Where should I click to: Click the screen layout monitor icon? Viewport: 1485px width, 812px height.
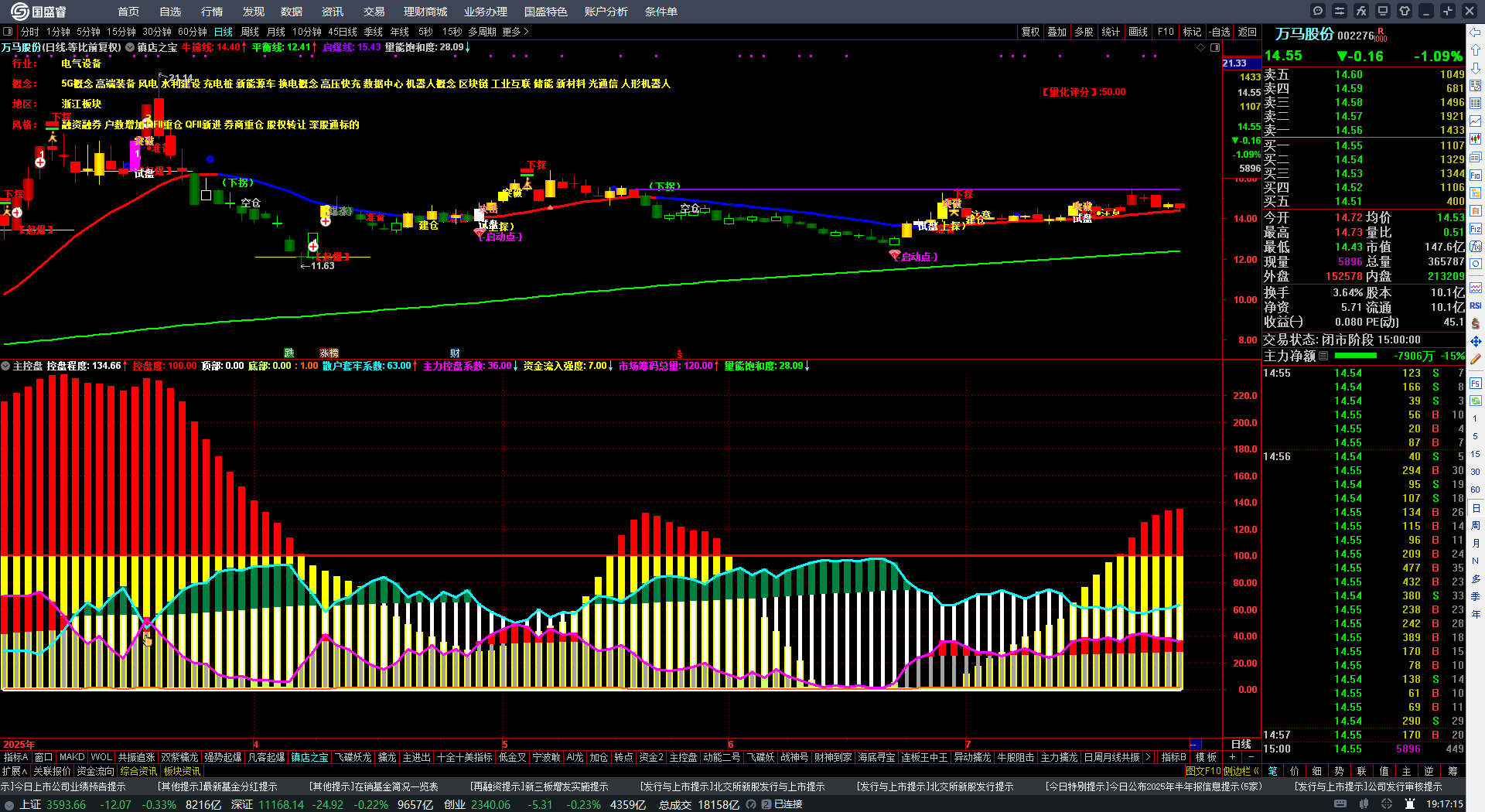pos(1383,11)
